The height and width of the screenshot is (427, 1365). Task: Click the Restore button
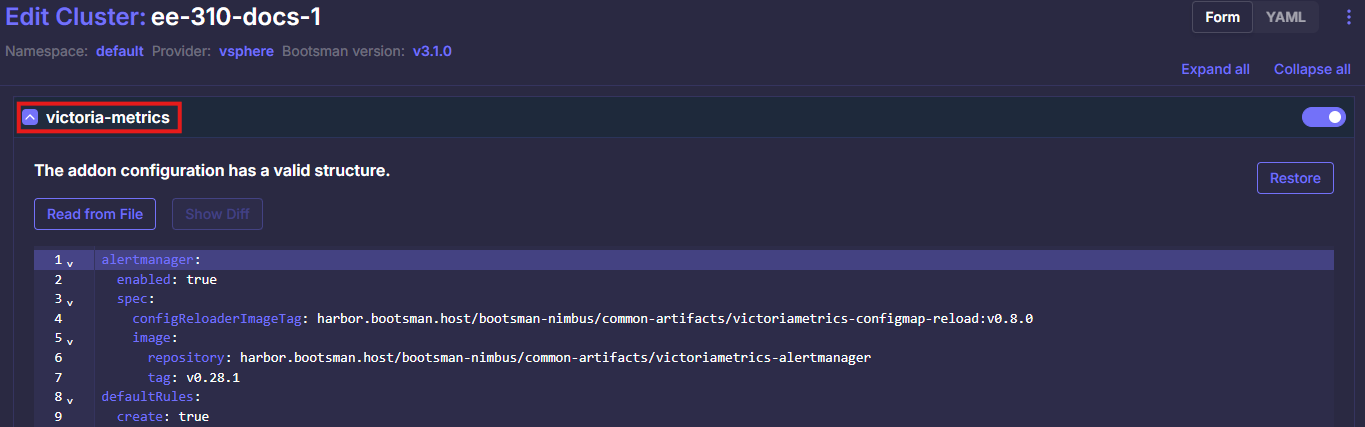pyautogui.click(x=1295, y=178)
